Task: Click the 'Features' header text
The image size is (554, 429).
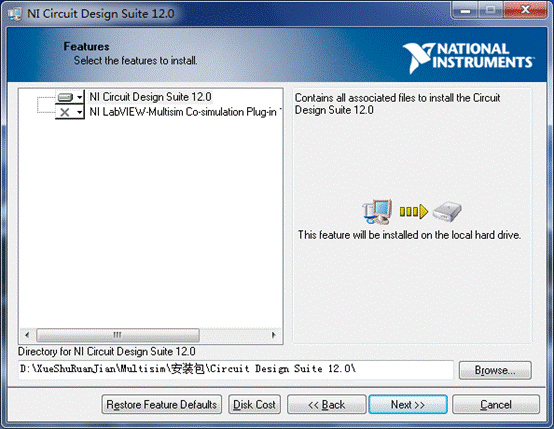Action: [87, 47]
